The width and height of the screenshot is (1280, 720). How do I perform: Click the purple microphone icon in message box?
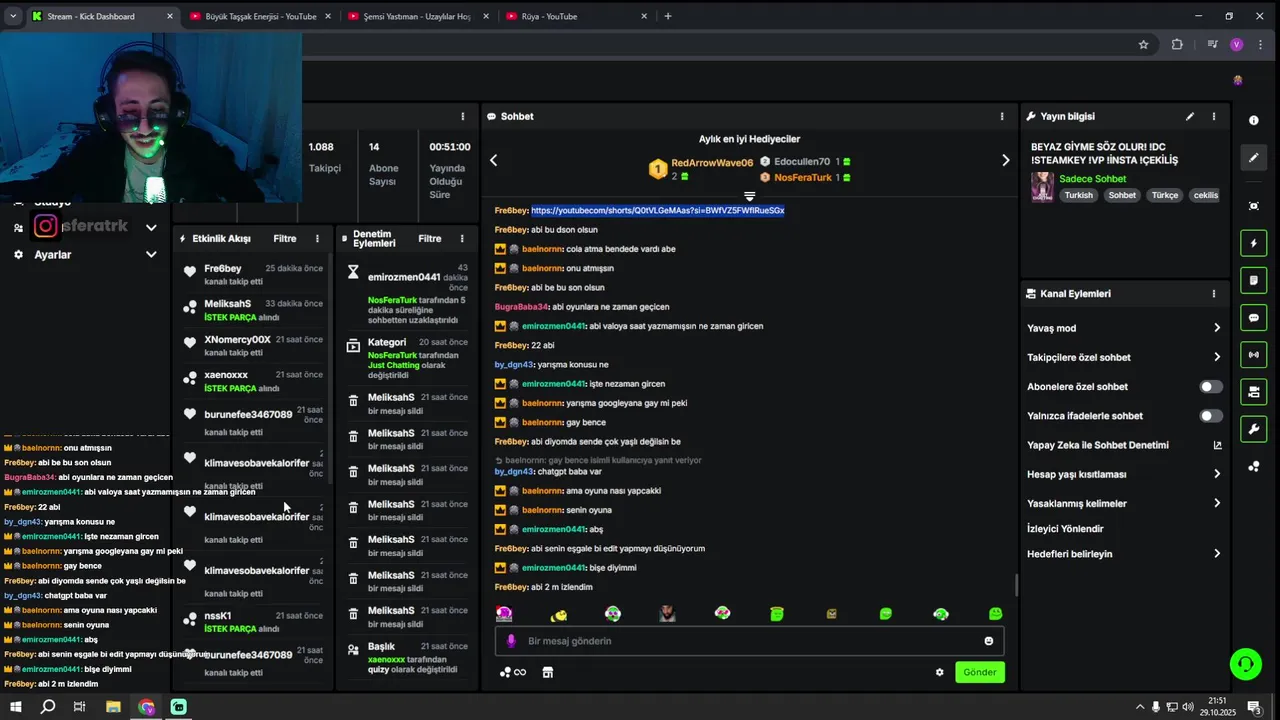click(511, 641)
